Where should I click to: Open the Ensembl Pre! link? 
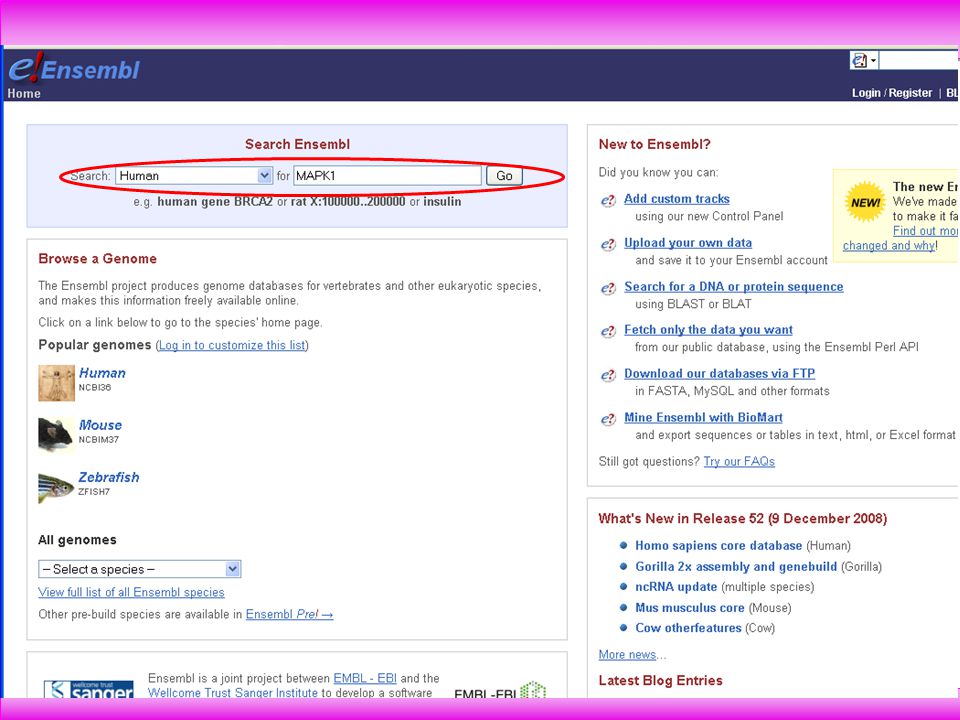pyautogui.click(x=290, y=614)
